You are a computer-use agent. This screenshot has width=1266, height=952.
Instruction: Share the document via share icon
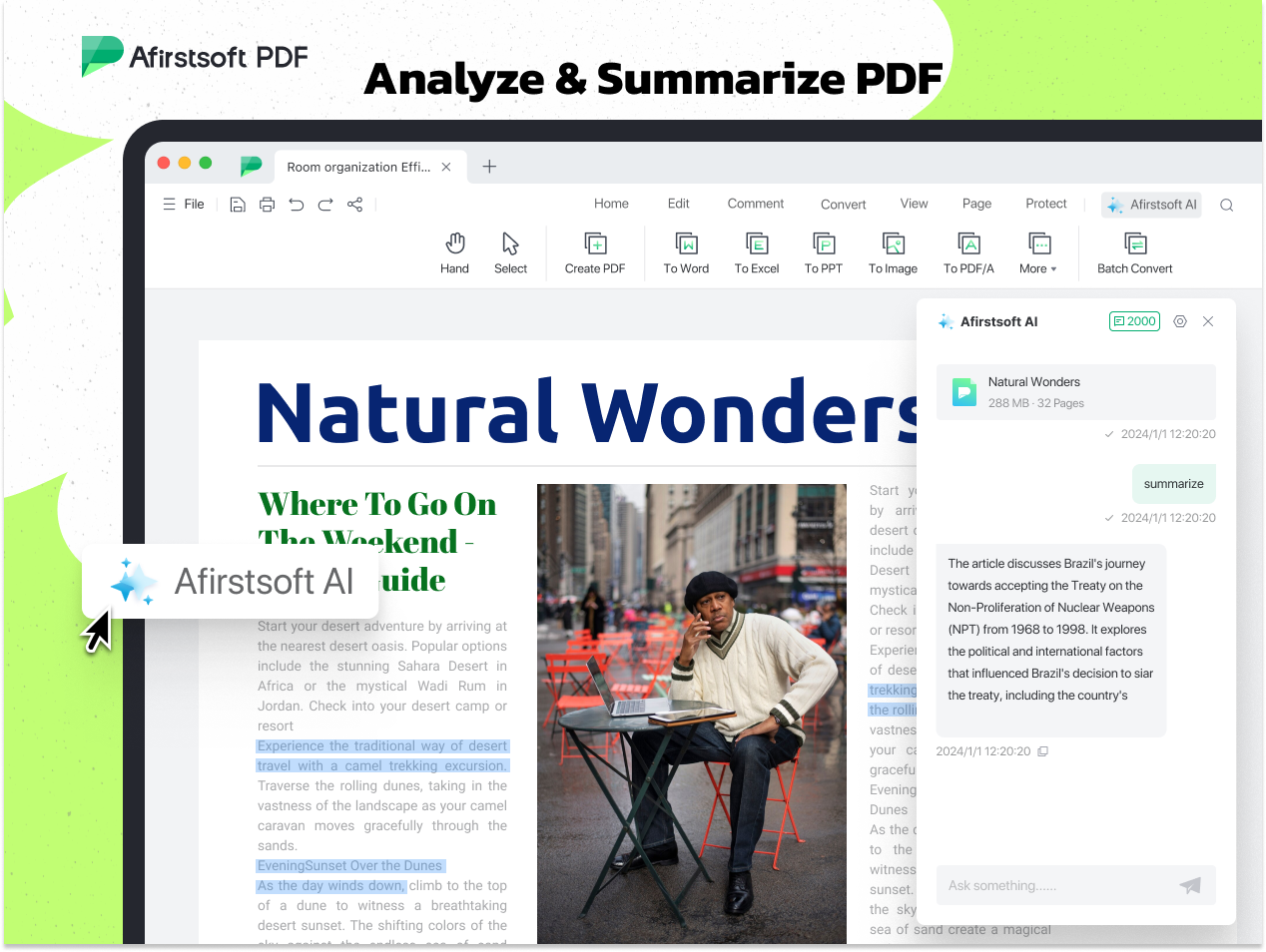[354, 205]
